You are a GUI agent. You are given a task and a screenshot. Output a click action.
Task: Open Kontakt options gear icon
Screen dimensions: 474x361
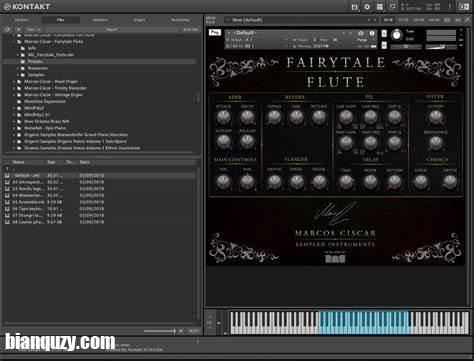[367, 7]
